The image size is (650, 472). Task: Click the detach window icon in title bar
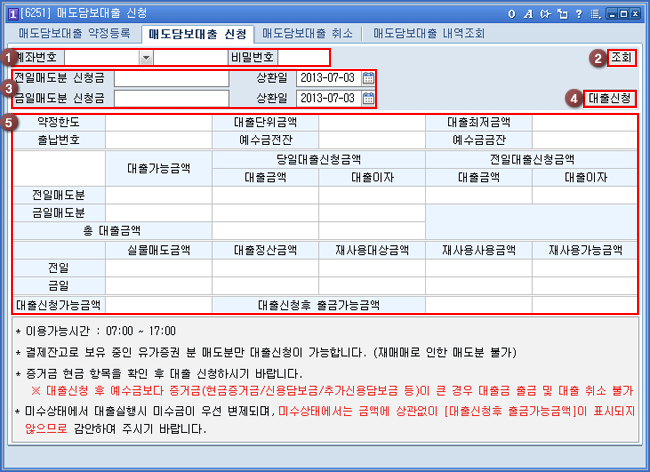coord(560,13)
